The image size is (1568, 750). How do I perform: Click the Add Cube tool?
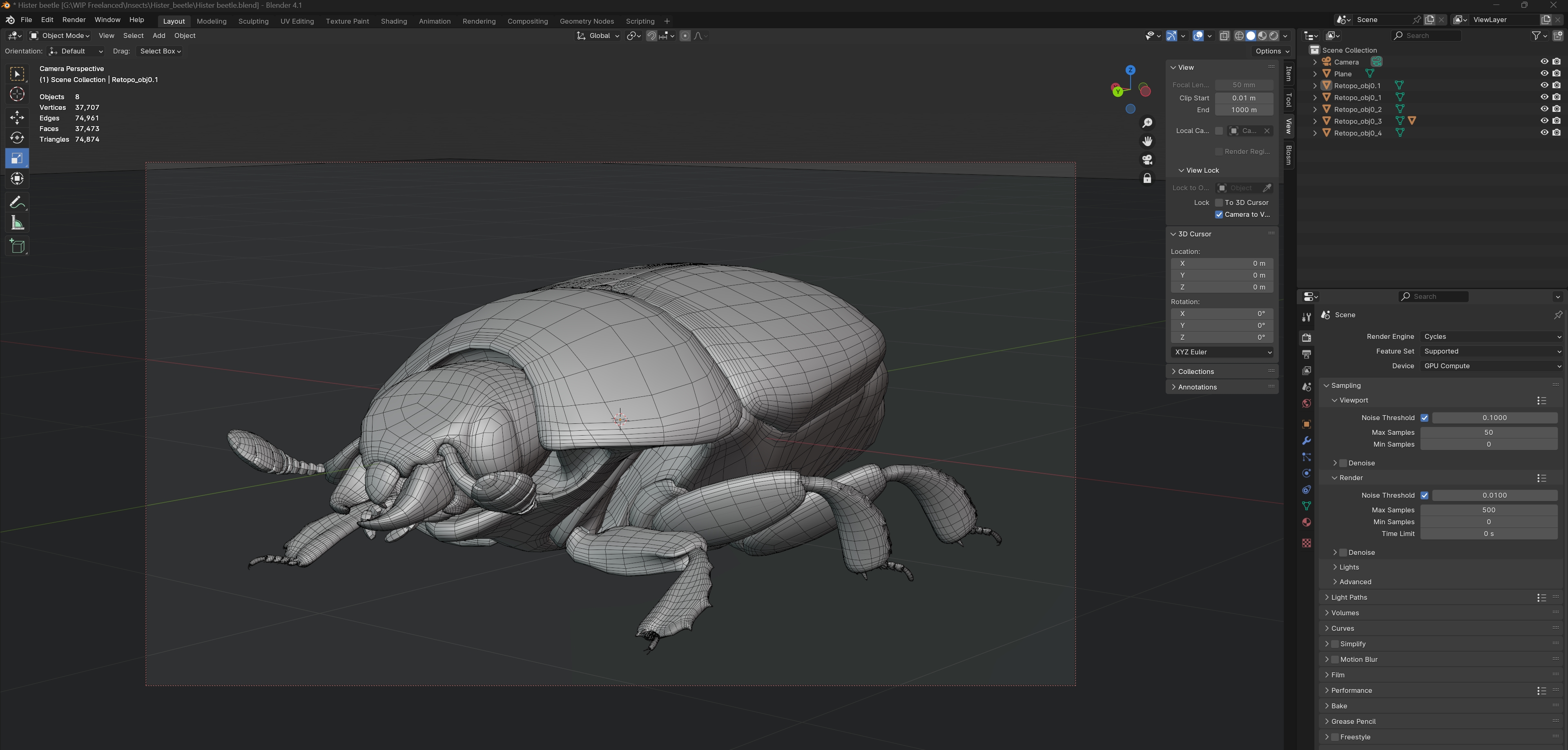point(17,246)
